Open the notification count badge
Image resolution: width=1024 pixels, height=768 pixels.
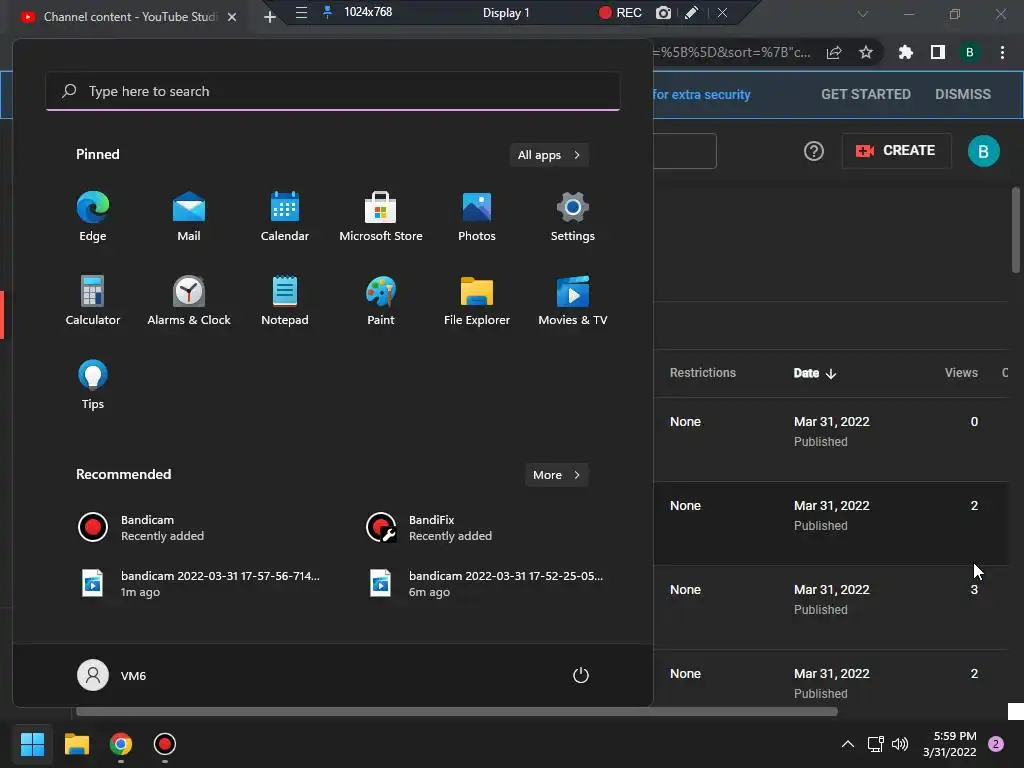(996, 744)
